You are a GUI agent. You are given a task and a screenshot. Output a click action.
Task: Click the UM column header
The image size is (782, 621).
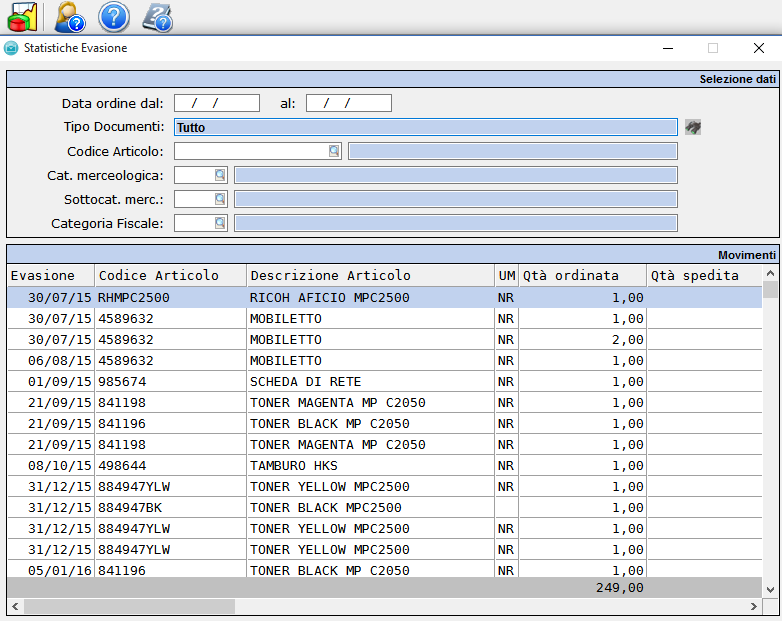coord(507,275)
